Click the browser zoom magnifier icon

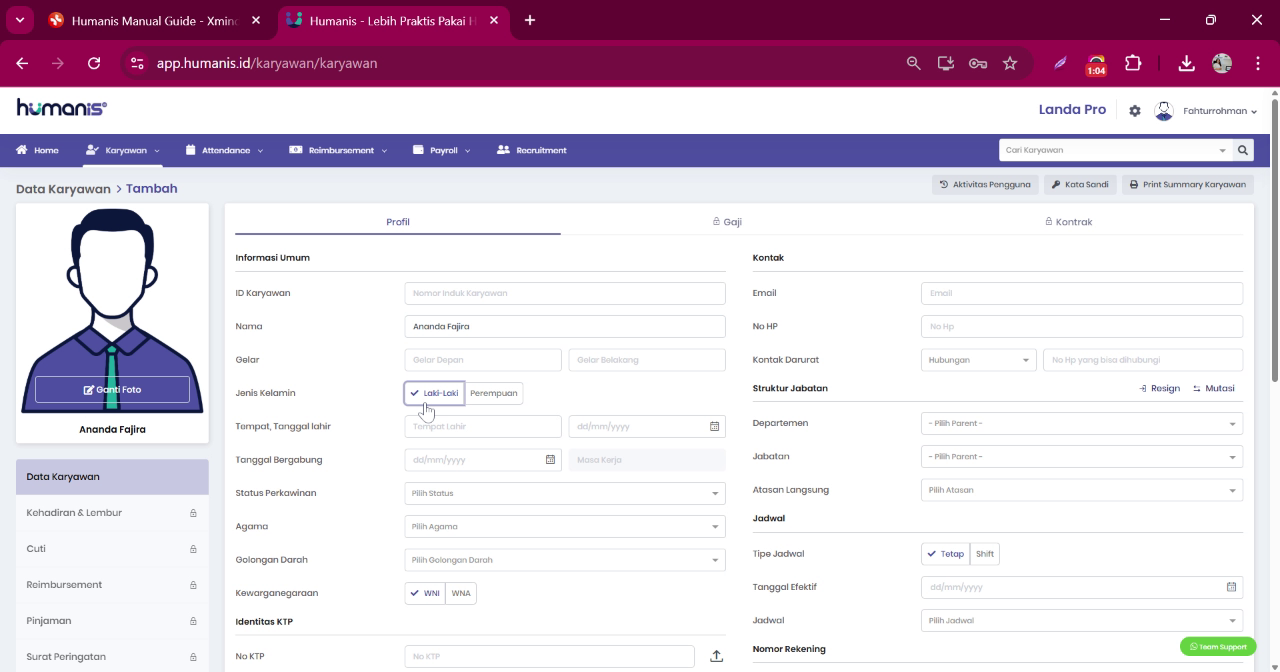click(x=913, y=63)
